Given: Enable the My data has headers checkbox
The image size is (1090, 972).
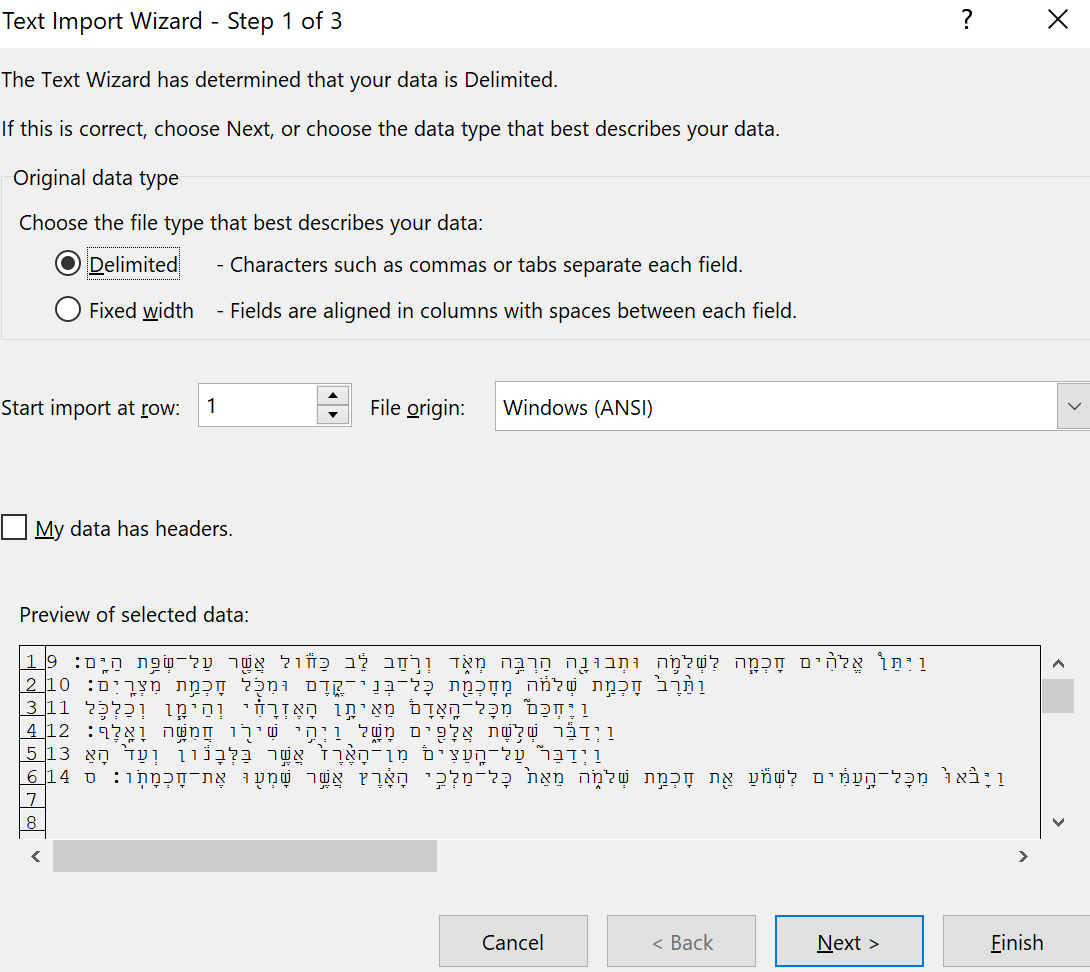Looking at the screenshot, I should [x=14, y=528].
